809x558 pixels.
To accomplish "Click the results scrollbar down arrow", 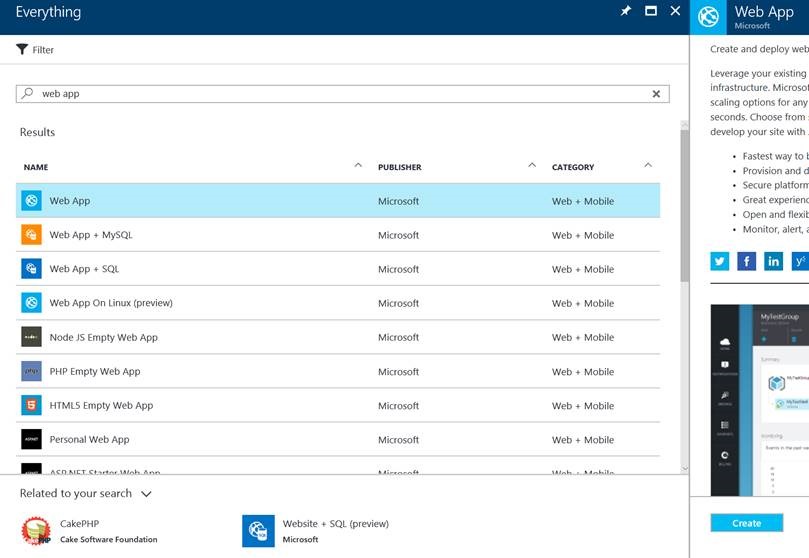I will [x=685, y=468].
